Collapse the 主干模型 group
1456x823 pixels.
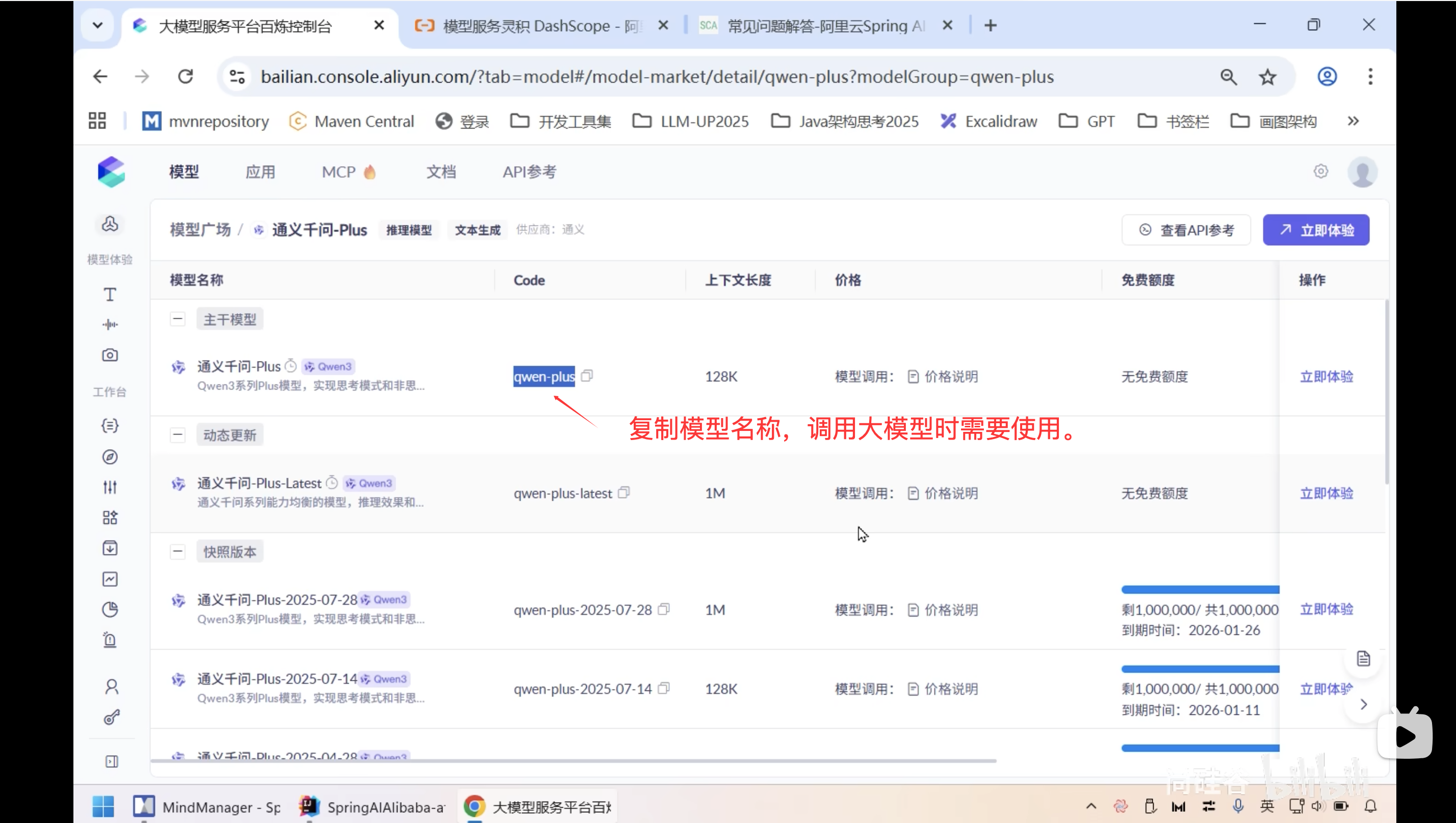click(x=177, y=318)
